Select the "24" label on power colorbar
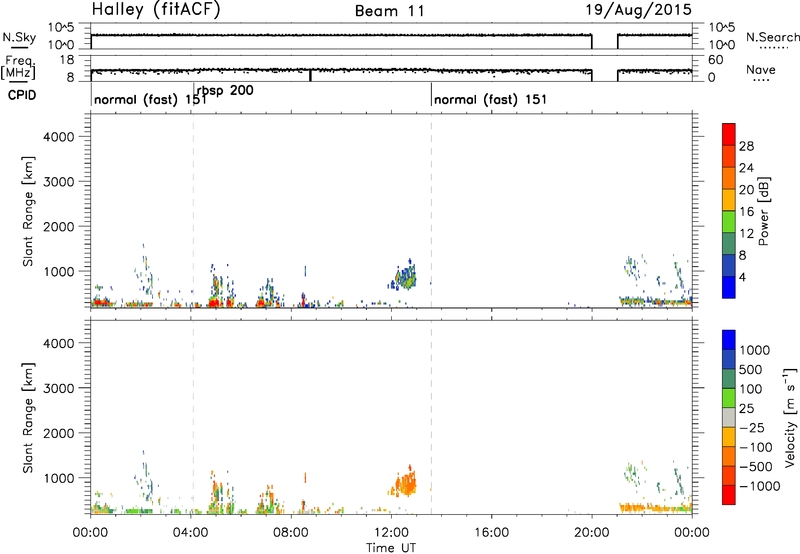Screen dimensions: 800x554 point(746,168)
